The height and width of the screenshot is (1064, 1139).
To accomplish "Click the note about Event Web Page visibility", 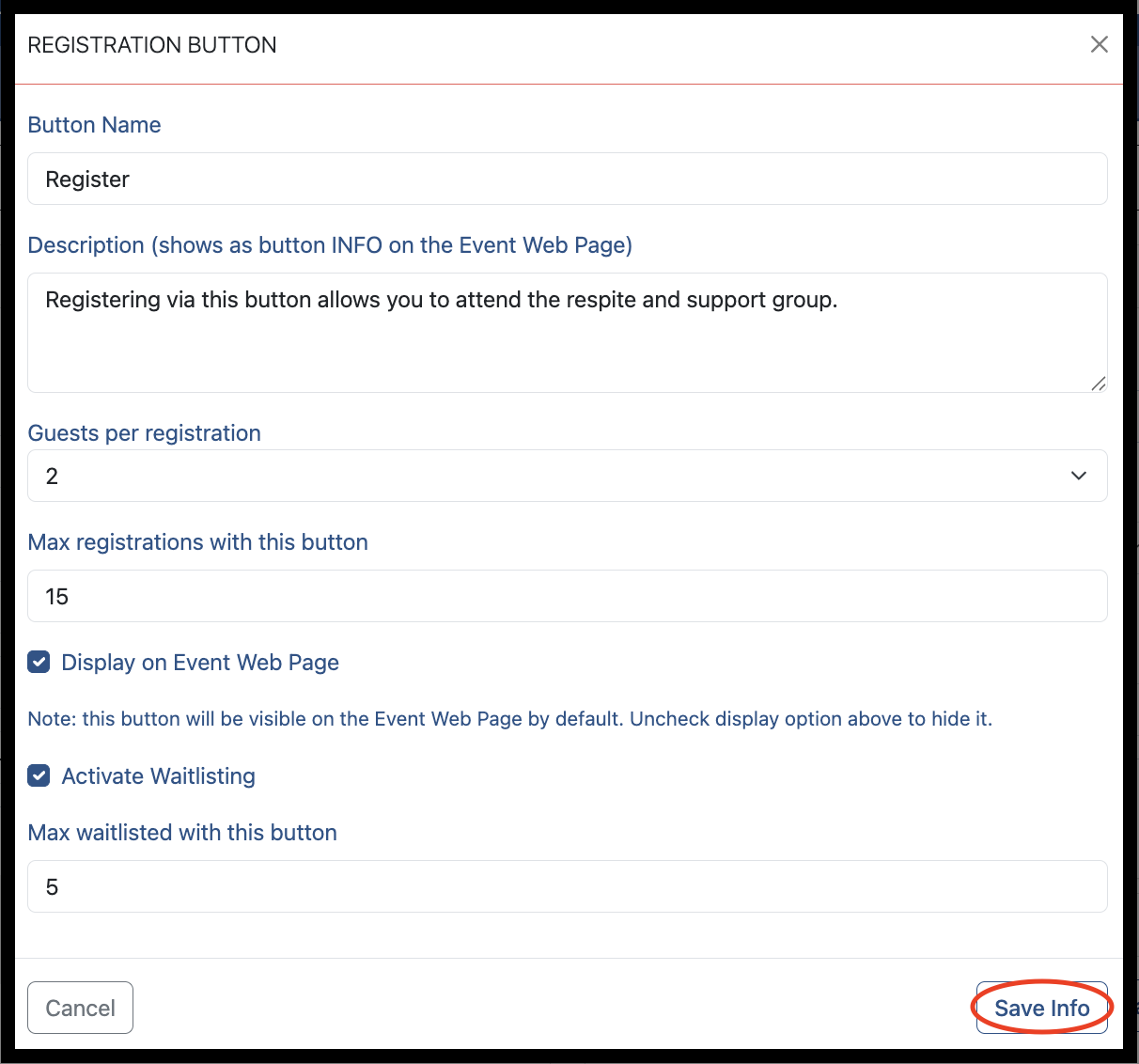I will coord(510,719).
